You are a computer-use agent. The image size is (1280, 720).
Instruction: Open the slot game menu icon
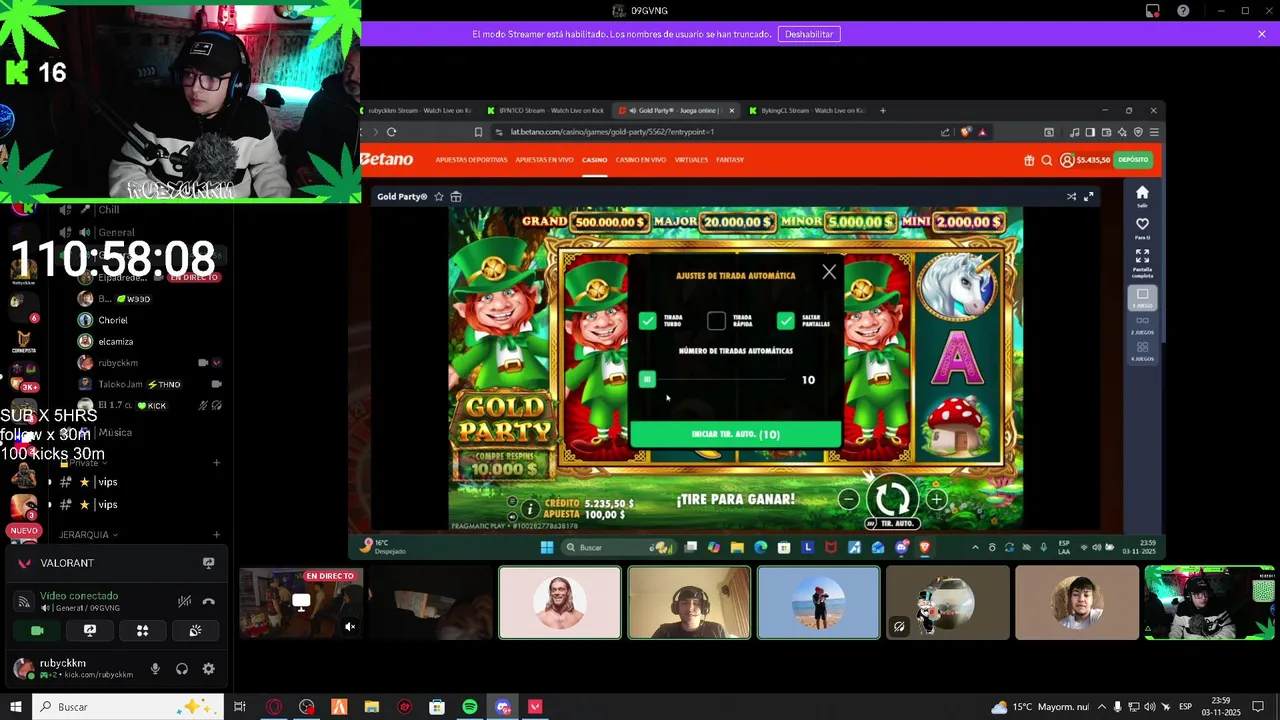pyautogui.click(x=512, y=502)
